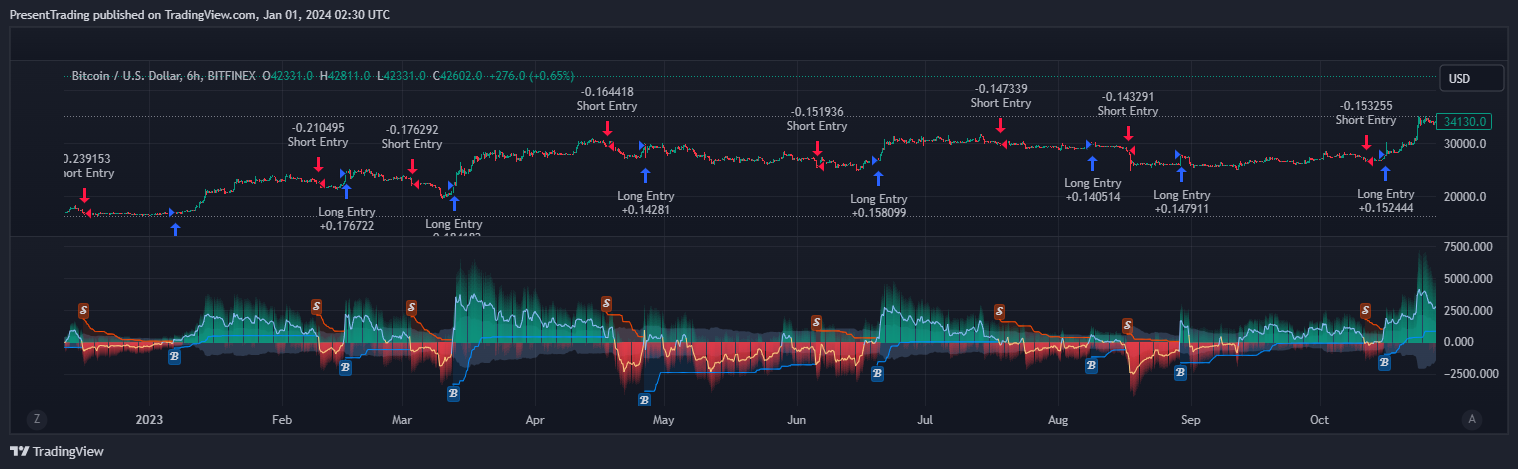This screenshot has height=469, width=1518.
Task: Select the -0.210495 Short Entry label
Action: click(318, 135)
